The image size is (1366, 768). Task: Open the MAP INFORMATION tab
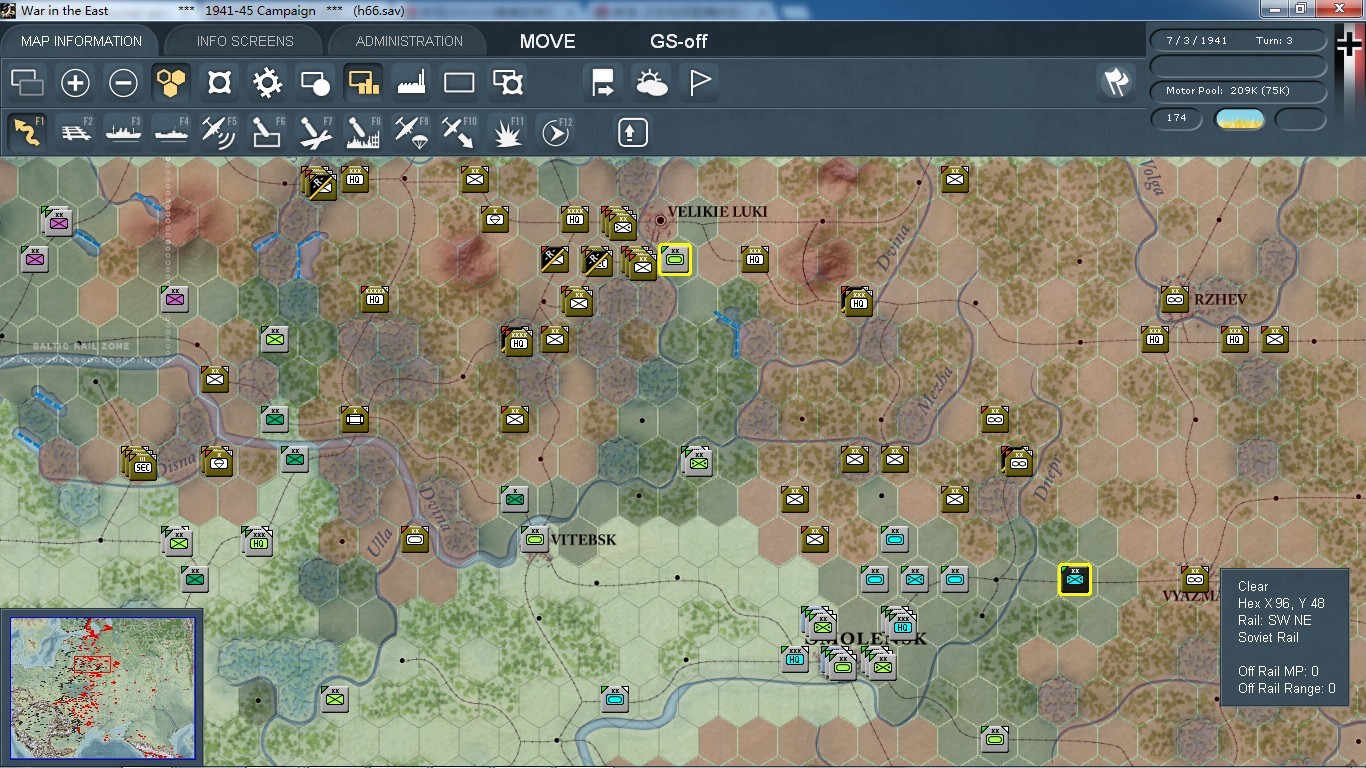coord(81,41)
